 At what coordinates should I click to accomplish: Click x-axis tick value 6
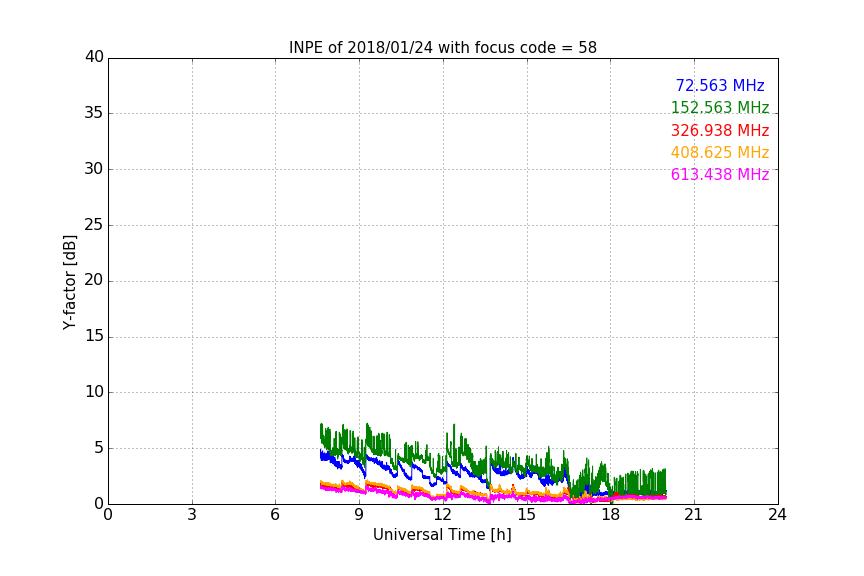click(275, 515)
